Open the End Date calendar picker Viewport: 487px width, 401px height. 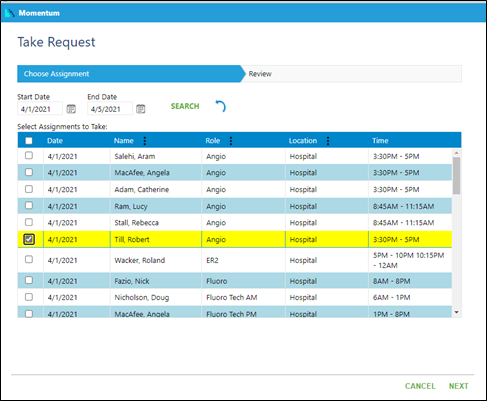(x=141, y=109)
